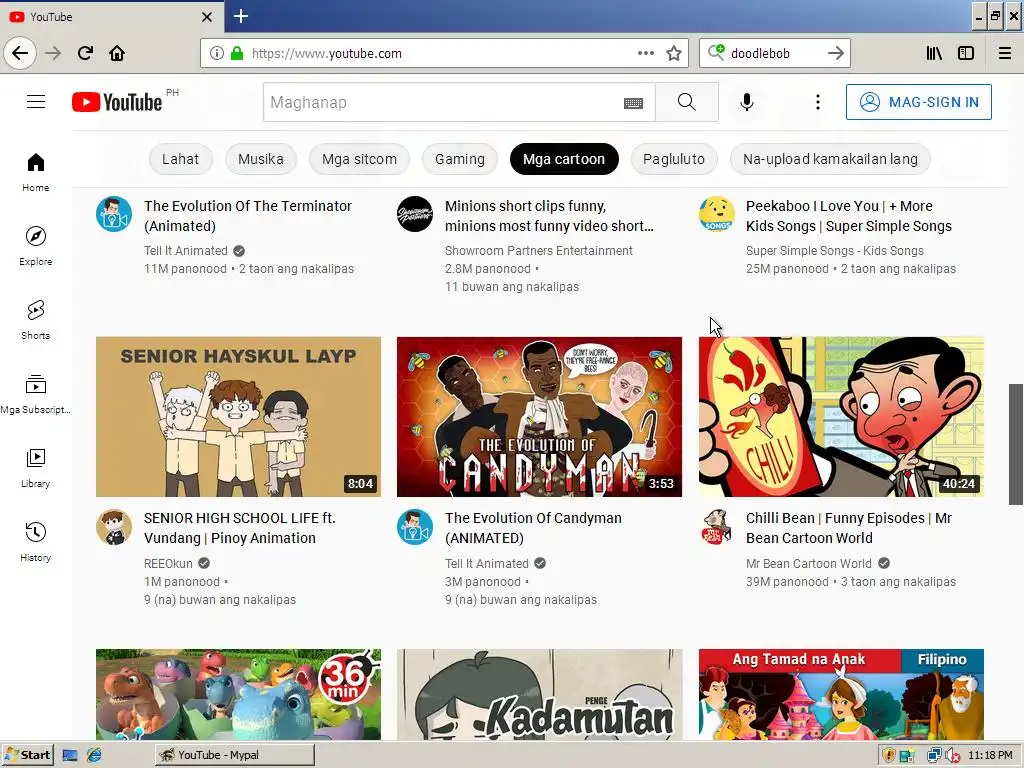Open Chilli Bean Funny Episodes title
Viewport: 1024px width, 768px height.
point(848,528)
